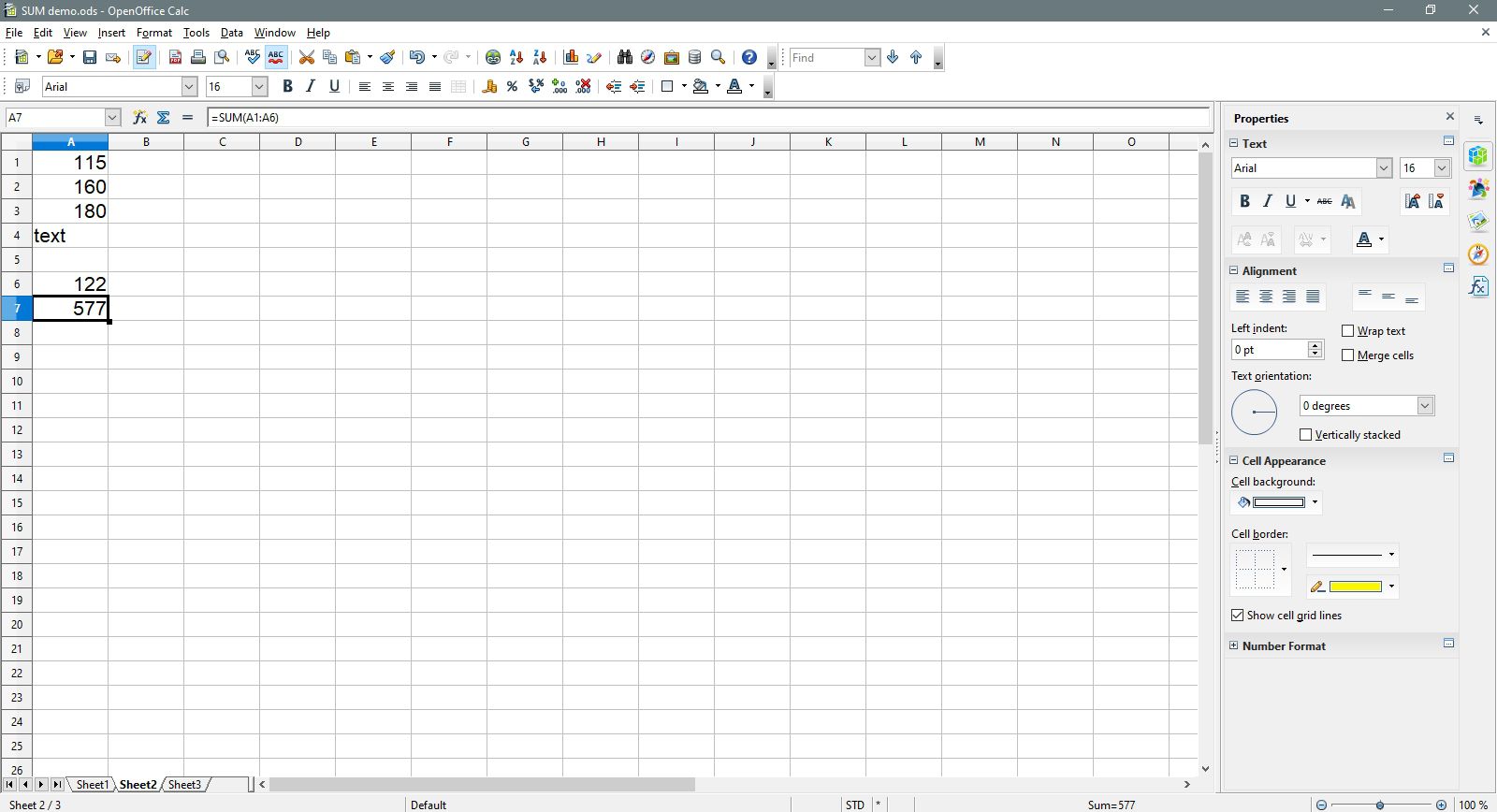Sort descending Z to A
Screen dimensions: 1497x812
click(540, 58)
